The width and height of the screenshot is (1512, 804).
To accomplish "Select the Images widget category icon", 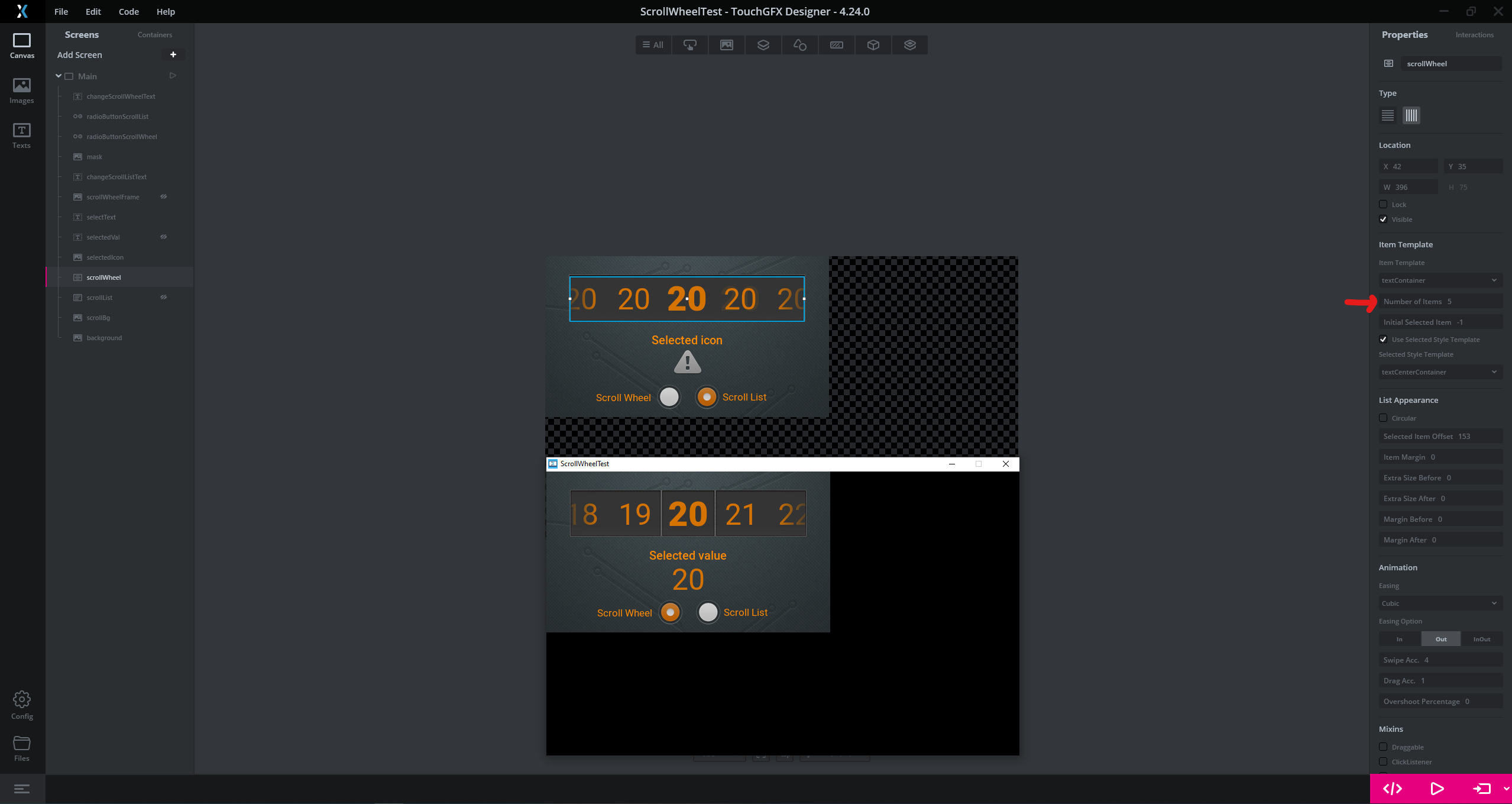I will (726, 45).
